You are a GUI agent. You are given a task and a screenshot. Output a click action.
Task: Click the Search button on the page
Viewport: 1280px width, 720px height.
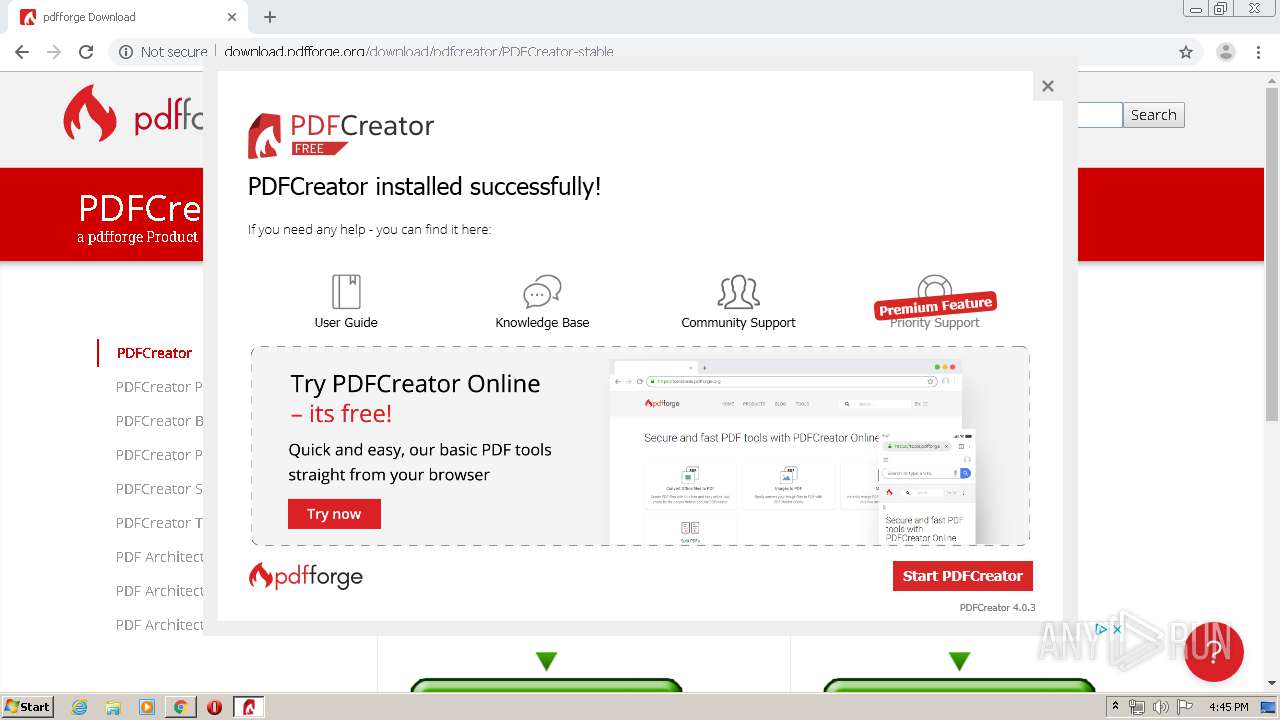1154,115
